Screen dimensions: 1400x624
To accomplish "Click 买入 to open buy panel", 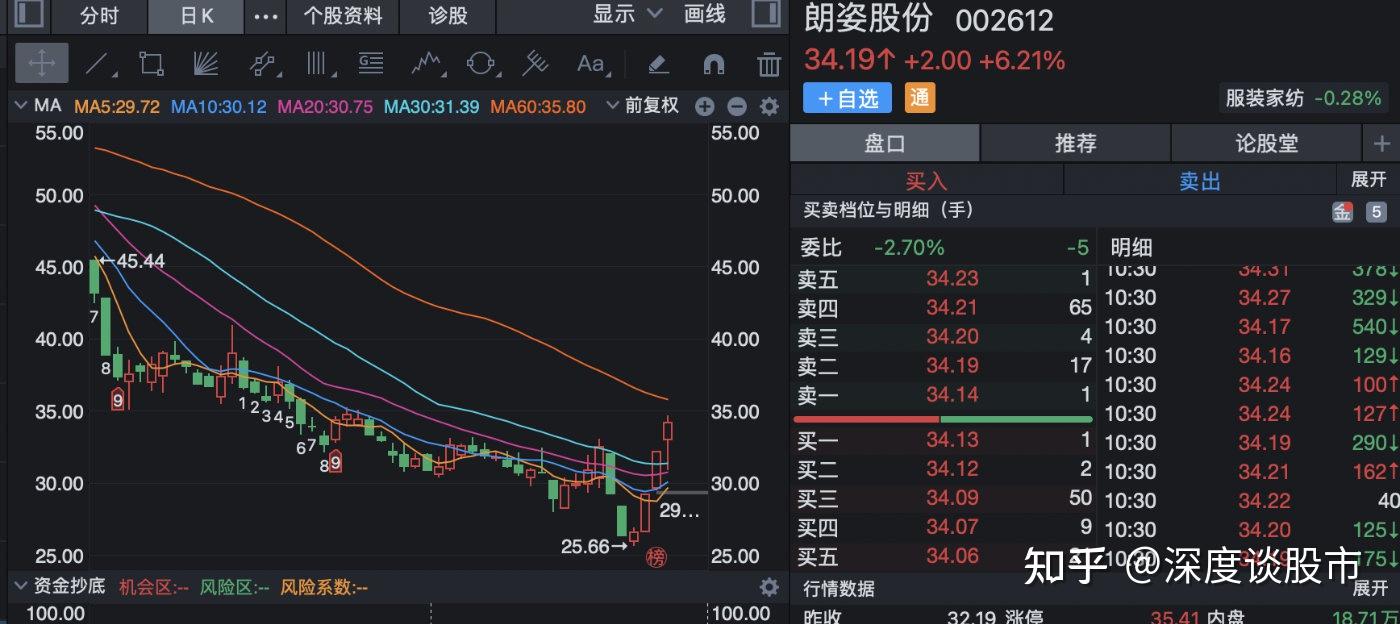I will tap(927, 180).
